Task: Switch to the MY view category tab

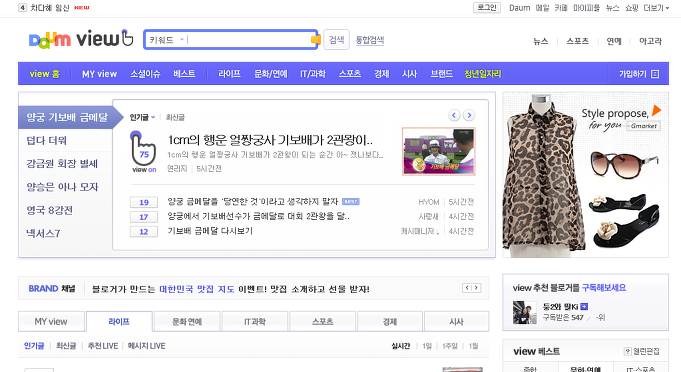Action: [x=51, y=322]
